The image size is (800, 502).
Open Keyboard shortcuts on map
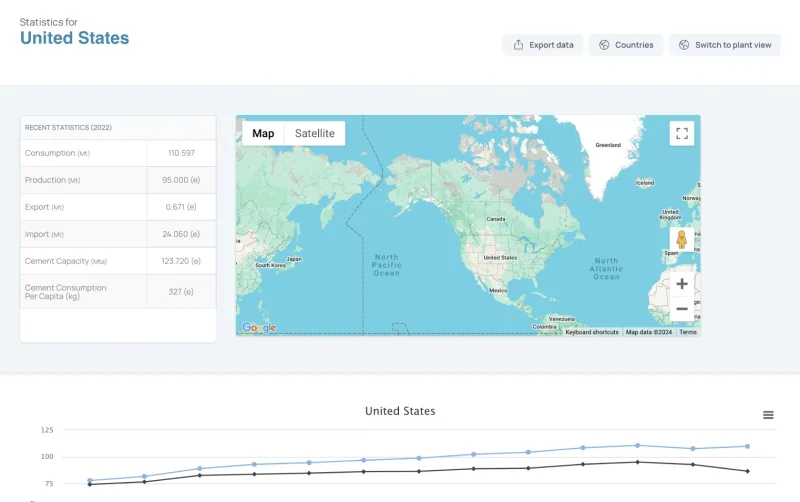pyautogui.click(x=592, y=332)
